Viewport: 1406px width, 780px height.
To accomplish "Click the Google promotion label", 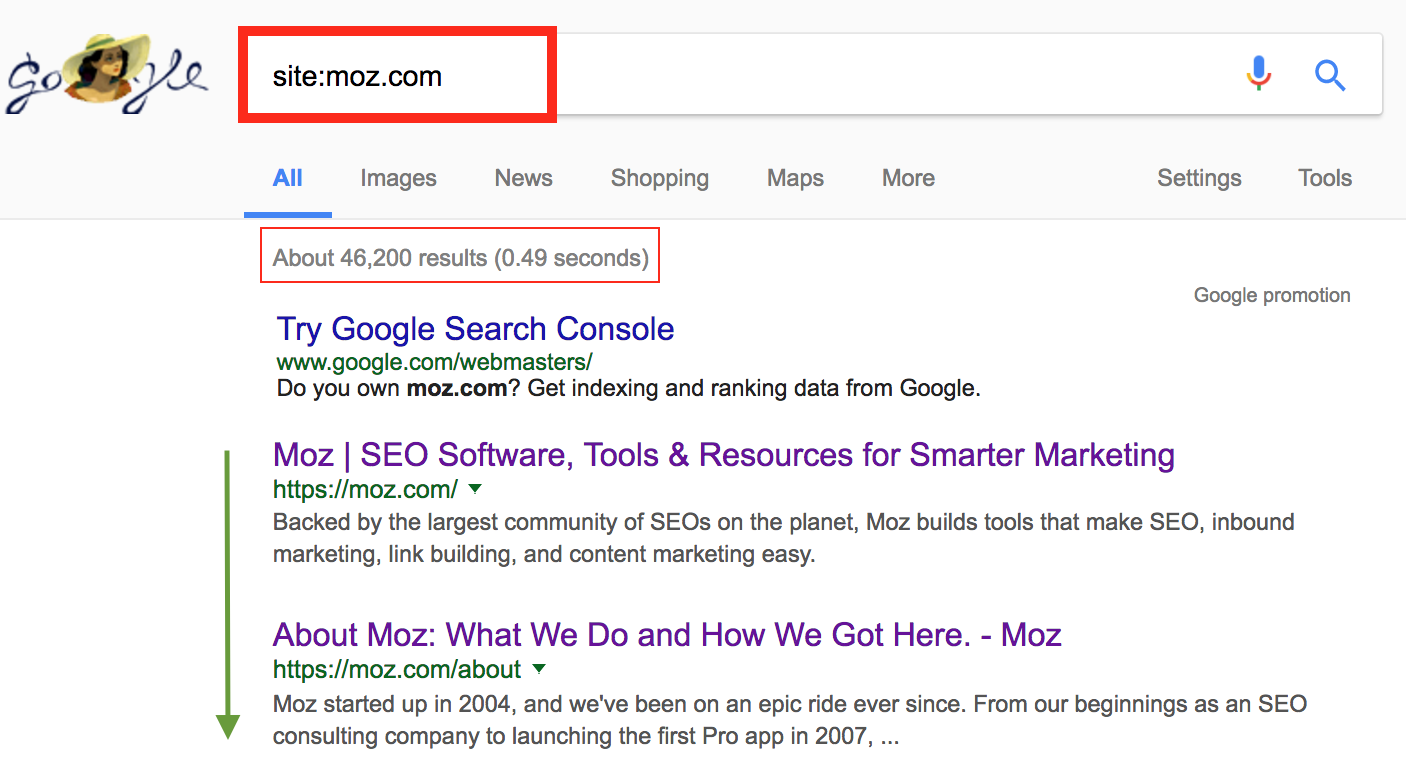I will pos(1271,295).
